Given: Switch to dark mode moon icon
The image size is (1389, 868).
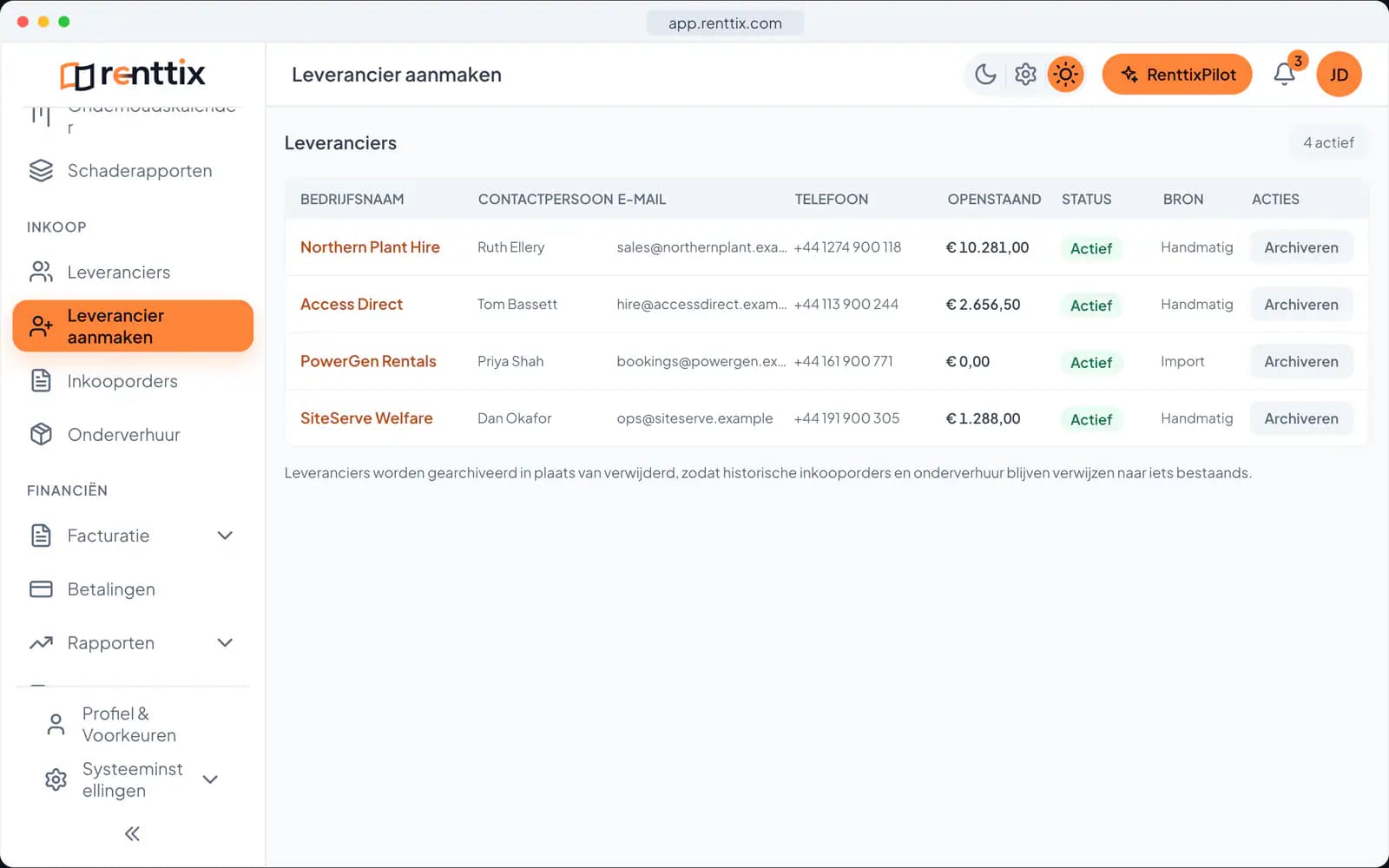Looking at the screenshot, I should (985, 75).
